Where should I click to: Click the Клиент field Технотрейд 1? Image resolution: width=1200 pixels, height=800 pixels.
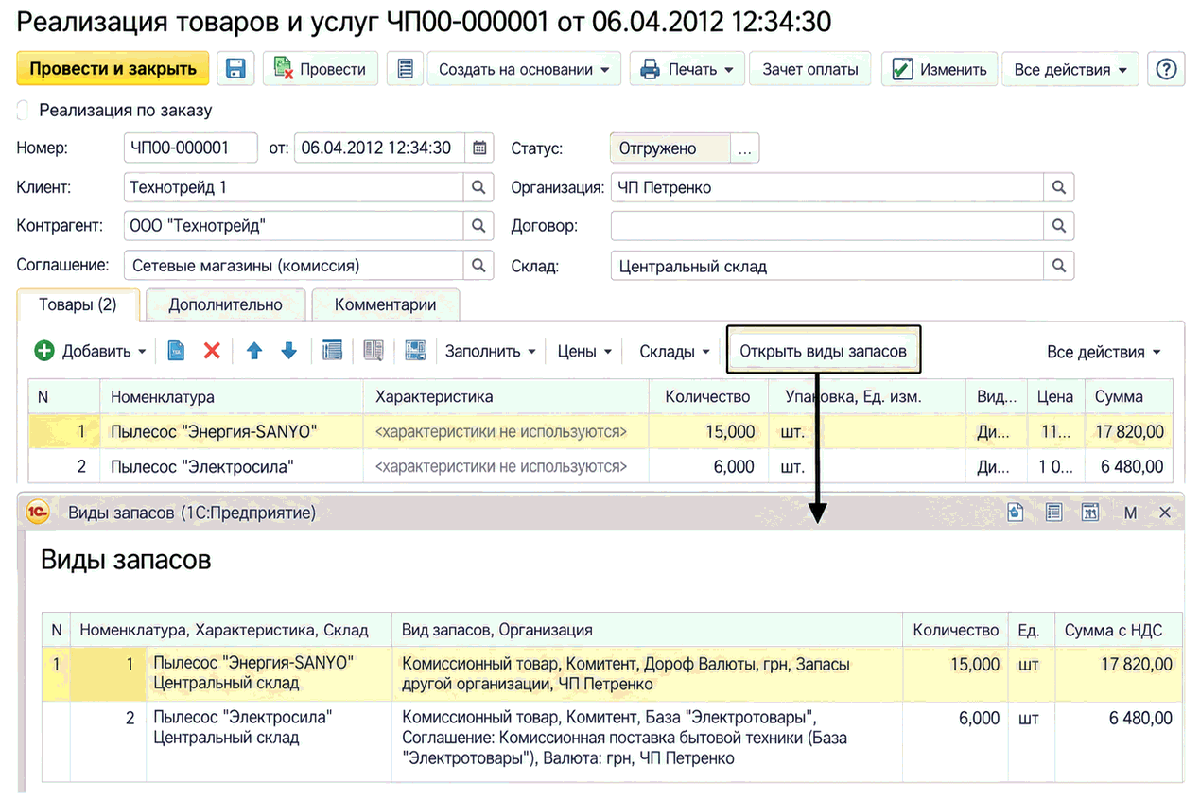(294, 187)
